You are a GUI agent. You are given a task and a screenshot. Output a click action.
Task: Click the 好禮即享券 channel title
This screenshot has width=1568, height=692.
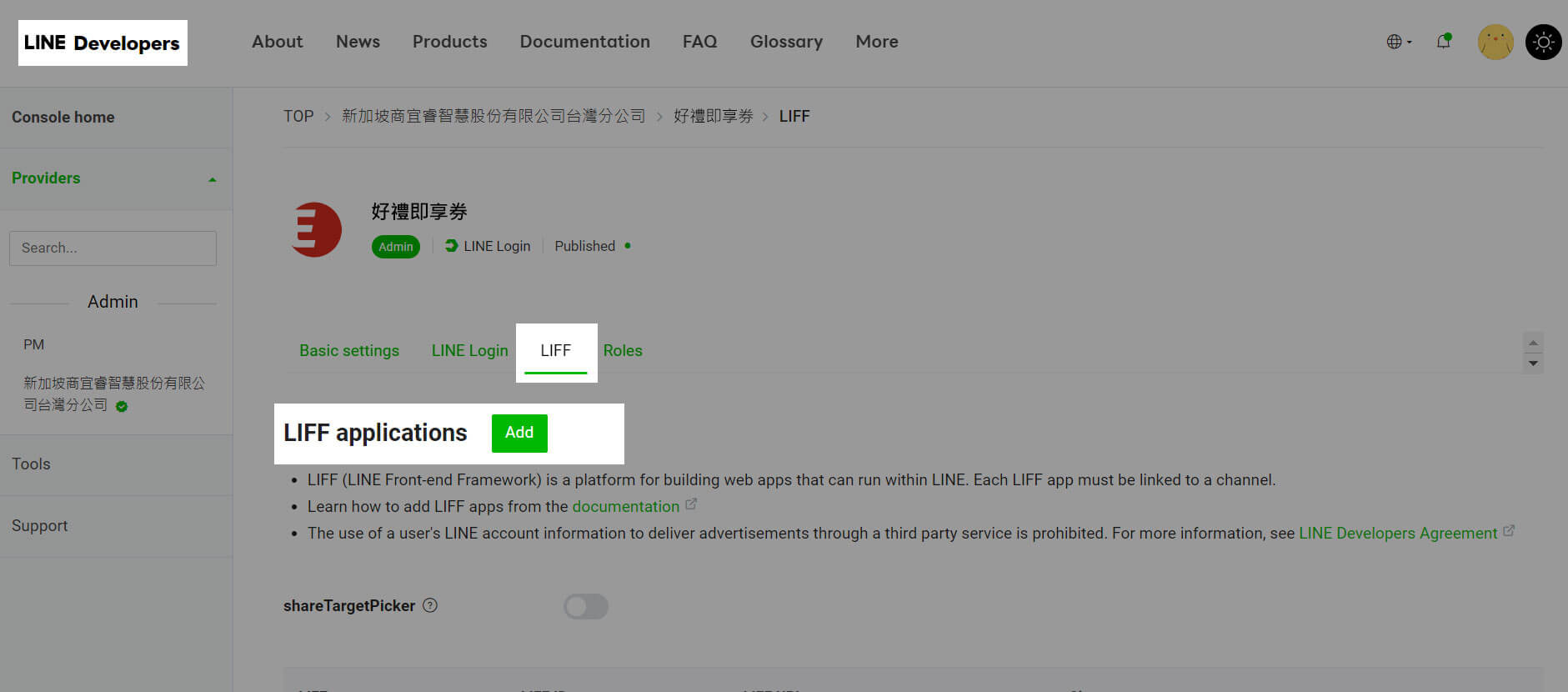(x=419, y=212)
